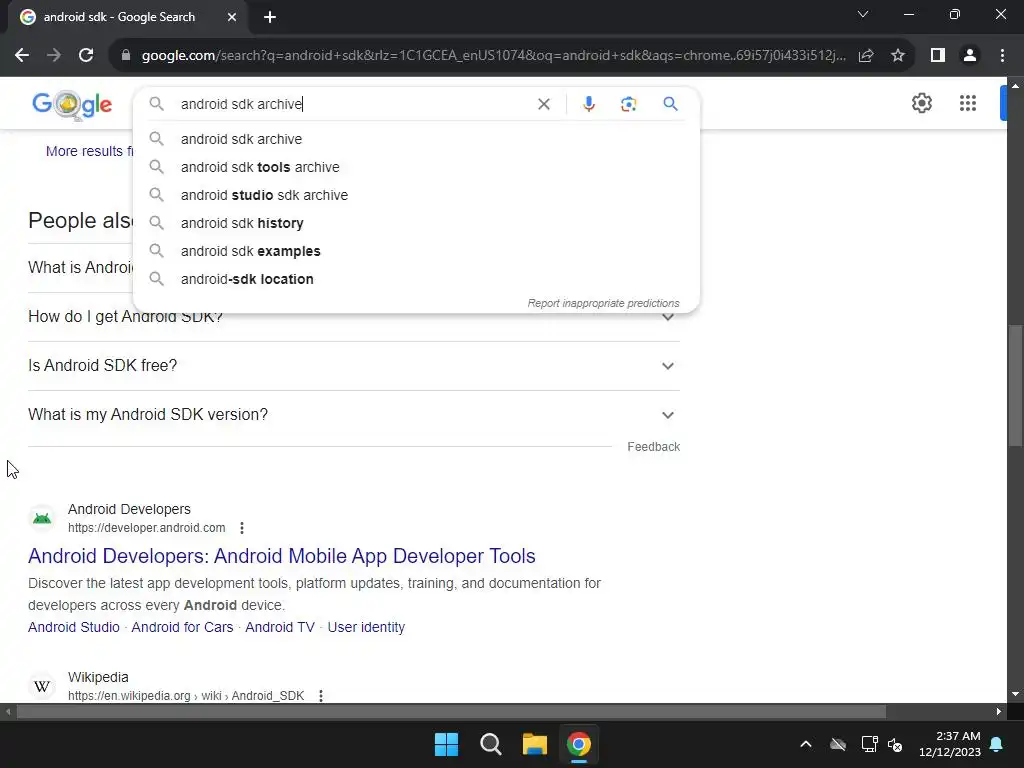This screenshot has height=768, width=1024.
Task: Select suggestion 'android sdk tools archive'
Action: coord(416,167)
